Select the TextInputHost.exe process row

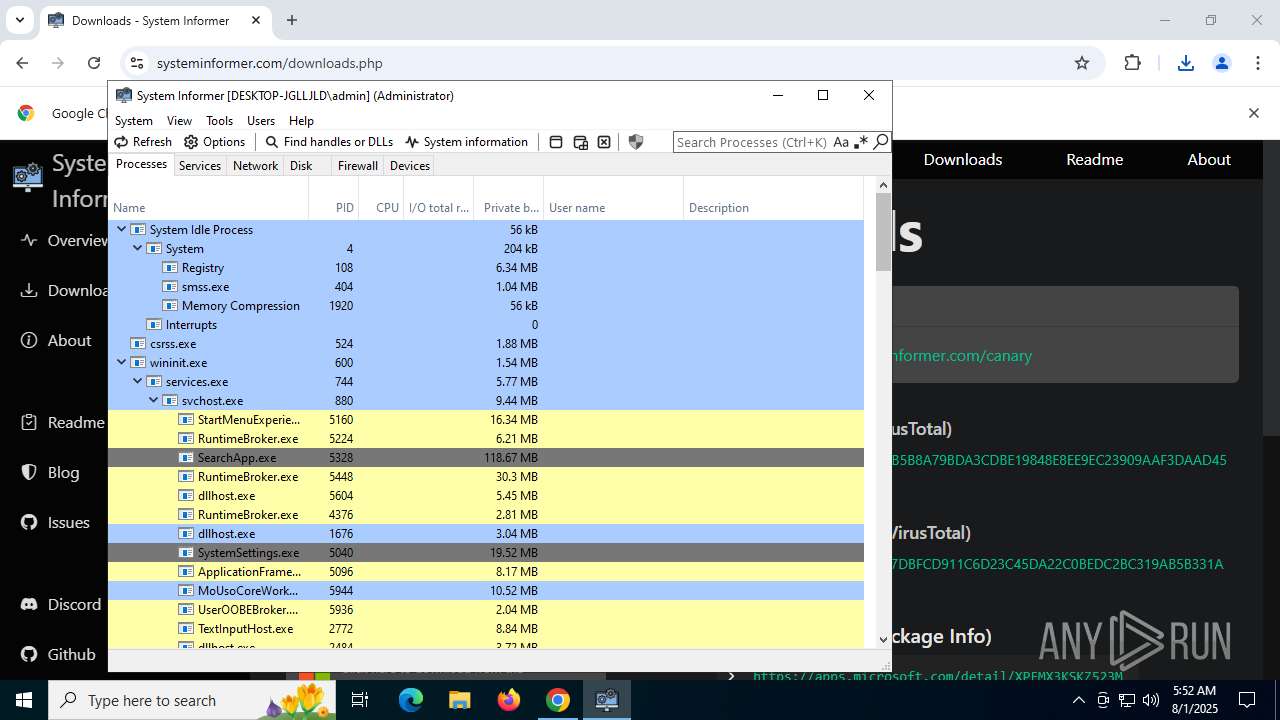tap(486, 629)
